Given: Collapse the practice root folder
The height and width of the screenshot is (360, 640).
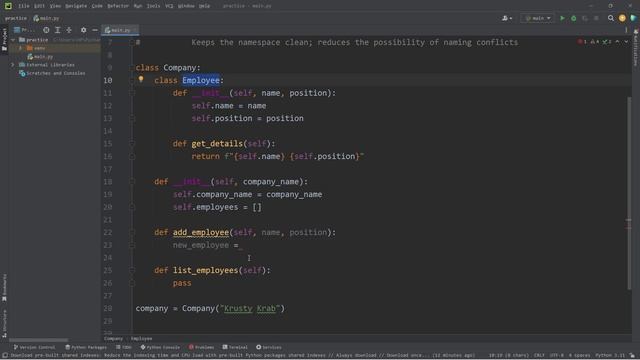Looking at the screenshot, I should pos(13,40).
